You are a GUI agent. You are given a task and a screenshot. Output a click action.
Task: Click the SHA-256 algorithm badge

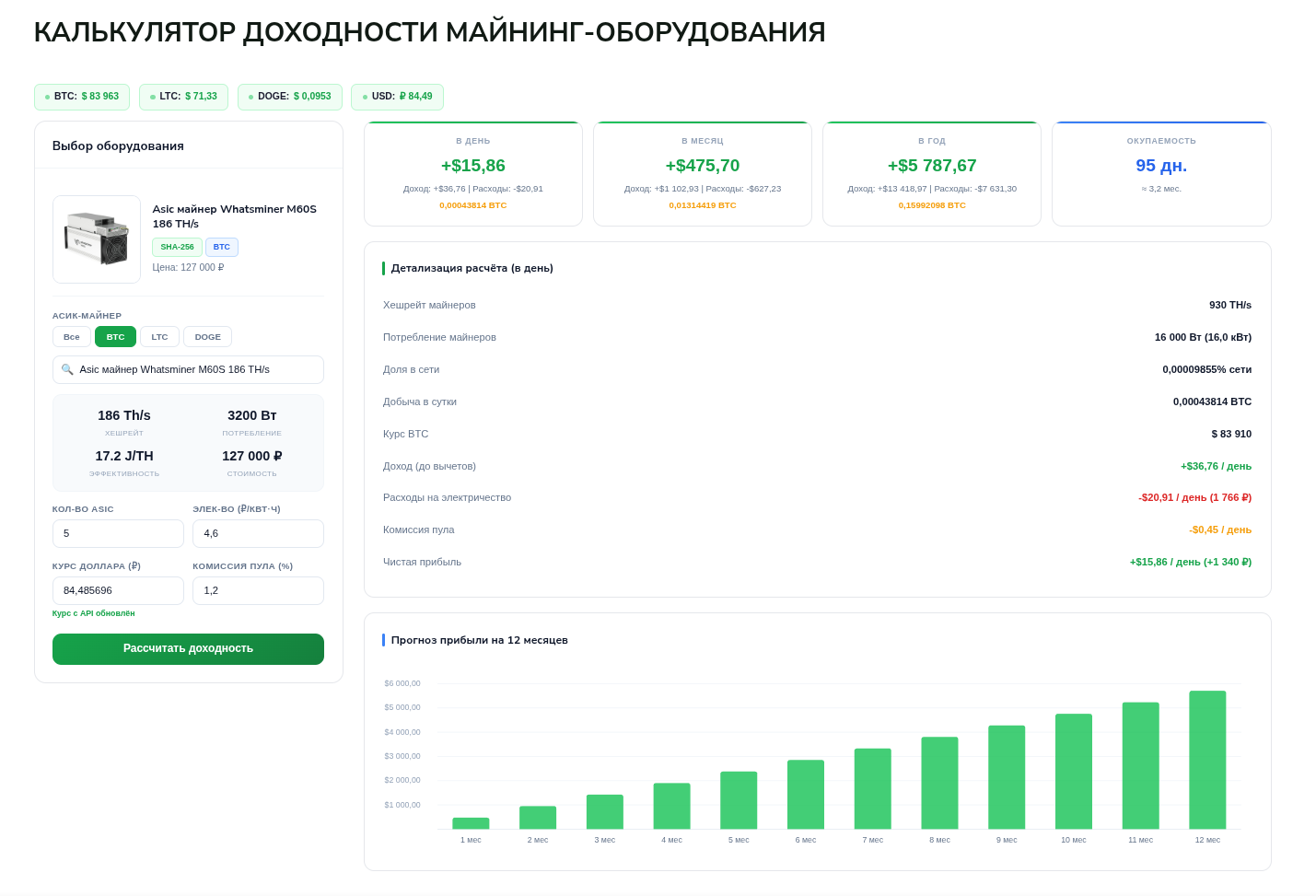point(177,247)
